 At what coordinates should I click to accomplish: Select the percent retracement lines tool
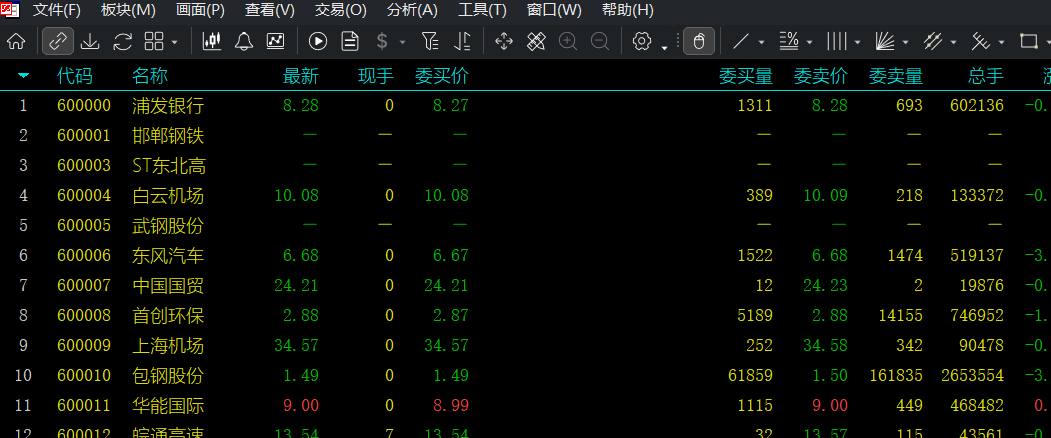[789, 42]
